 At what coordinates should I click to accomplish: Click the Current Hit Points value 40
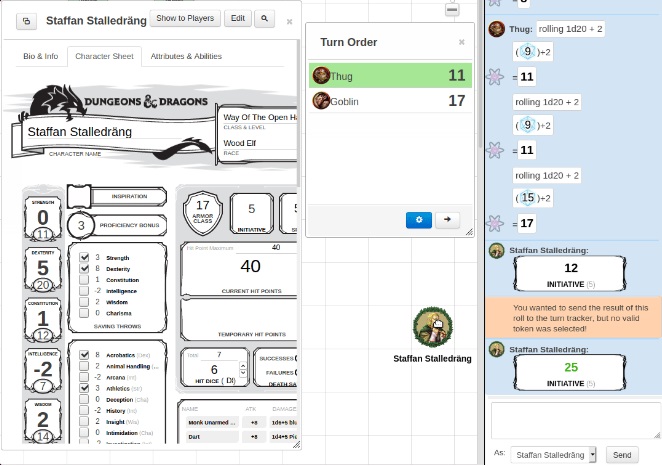coord(250,266)
